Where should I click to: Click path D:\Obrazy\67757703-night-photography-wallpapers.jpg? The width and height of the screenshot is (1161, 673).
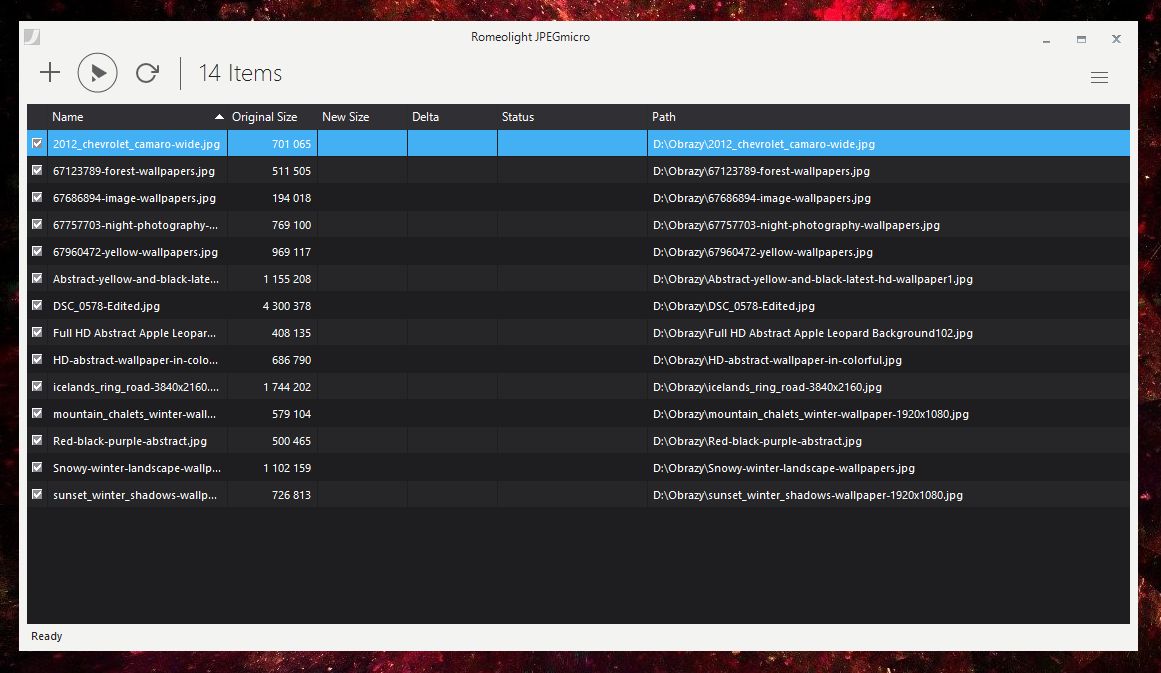796,225
